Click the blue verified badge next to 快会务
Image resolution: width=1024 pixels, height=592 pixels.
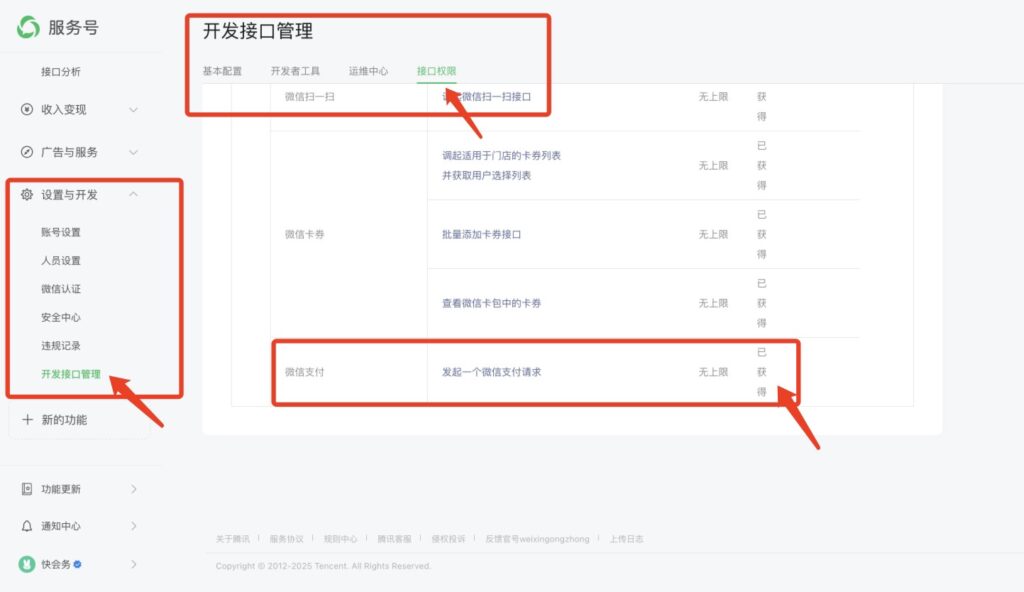coord(78,564)
